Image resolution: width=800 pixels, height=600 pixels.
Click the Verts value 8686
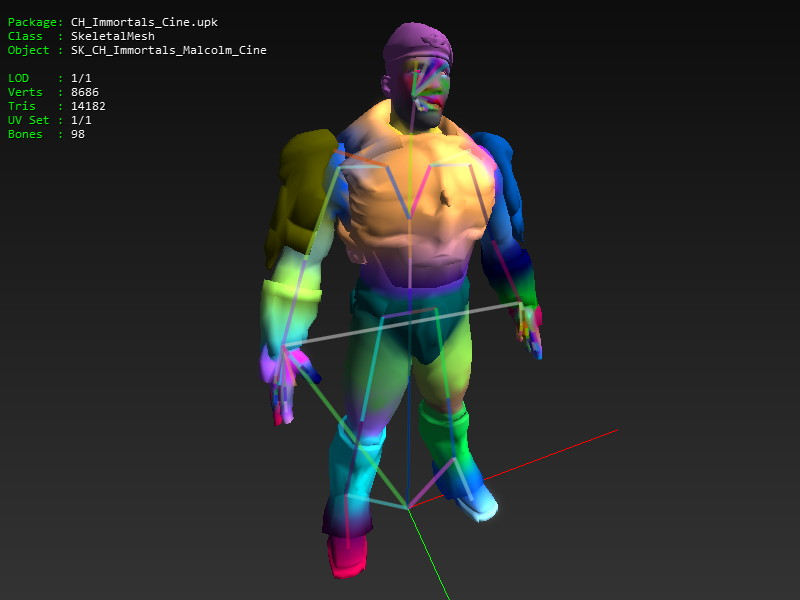point(85,92)
